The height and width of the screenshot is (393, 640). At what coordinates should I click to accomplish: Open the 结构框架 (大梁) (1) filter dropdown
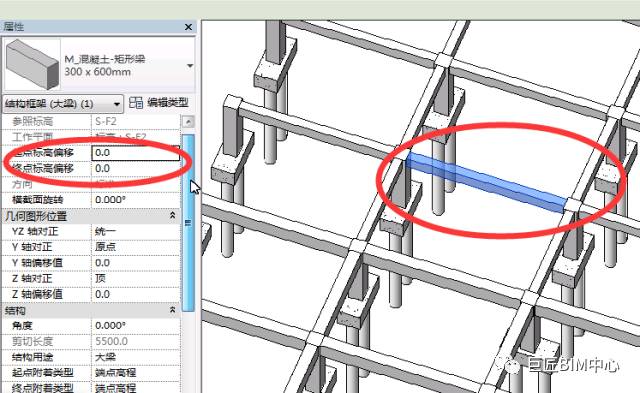pos(63,104)
